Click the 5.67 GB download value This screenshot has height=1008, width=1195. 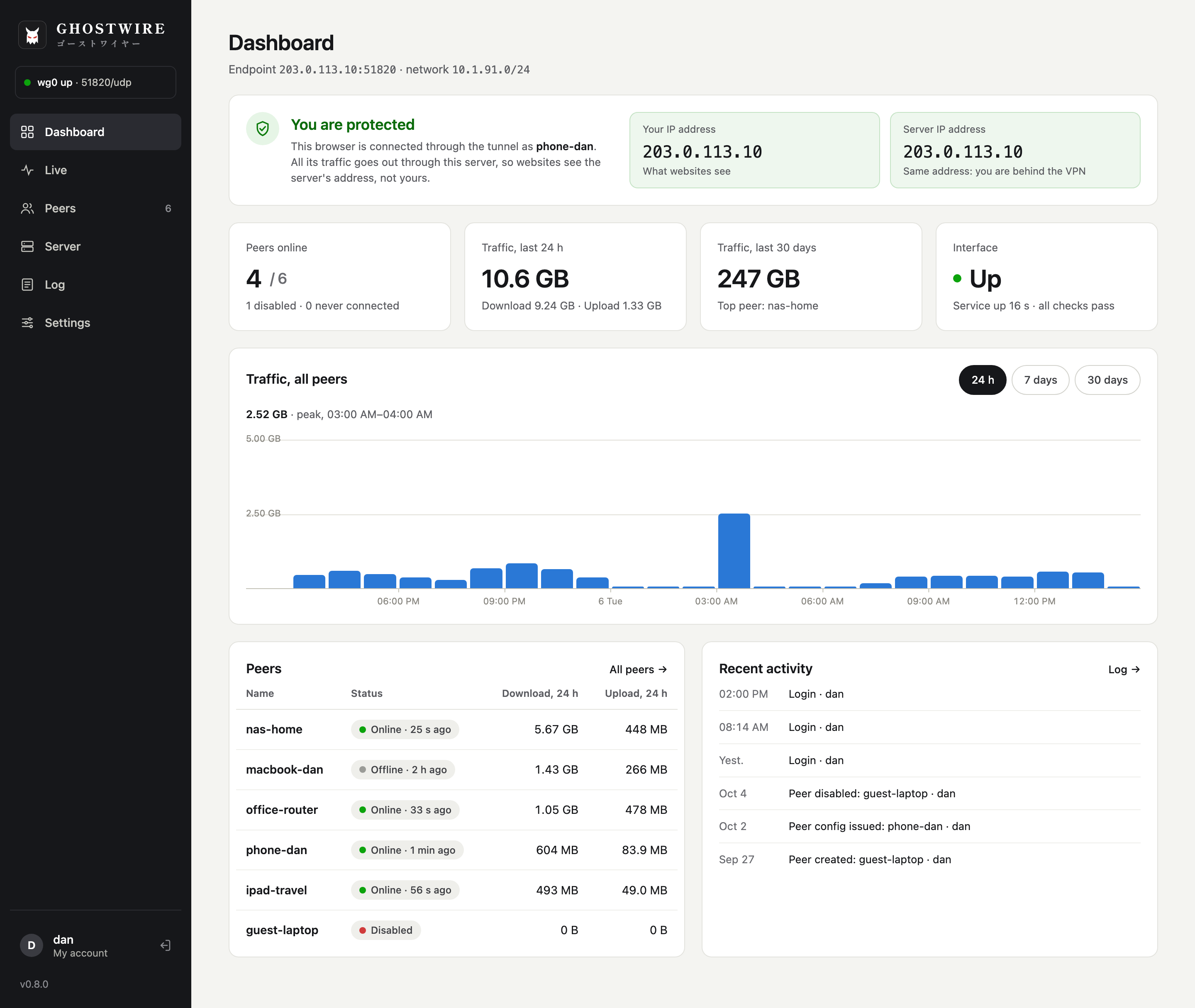click(556, 730)
